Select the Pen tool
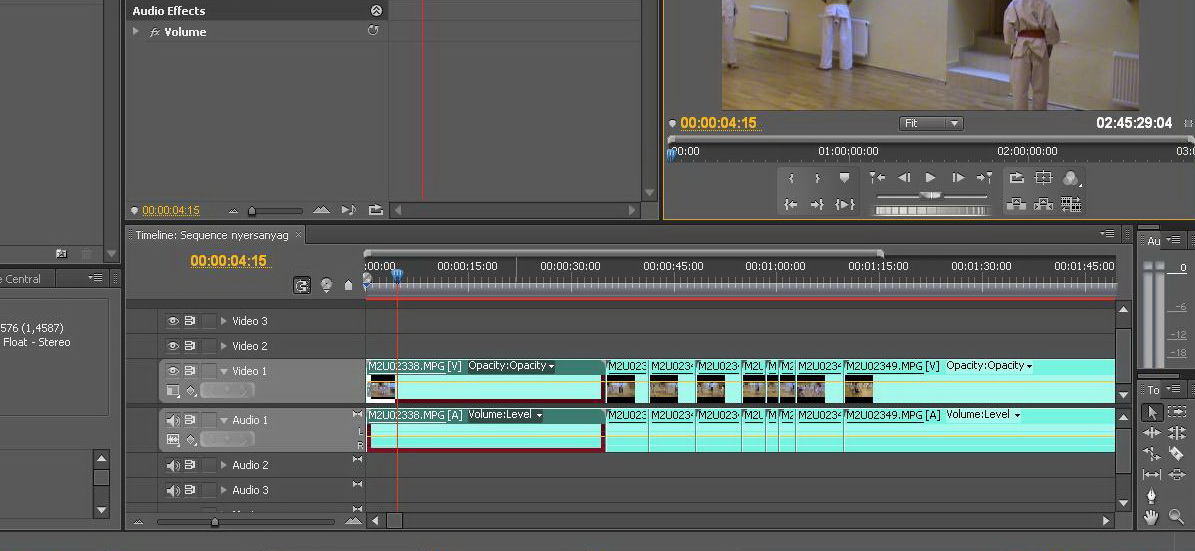 (x=1152, y=496)
